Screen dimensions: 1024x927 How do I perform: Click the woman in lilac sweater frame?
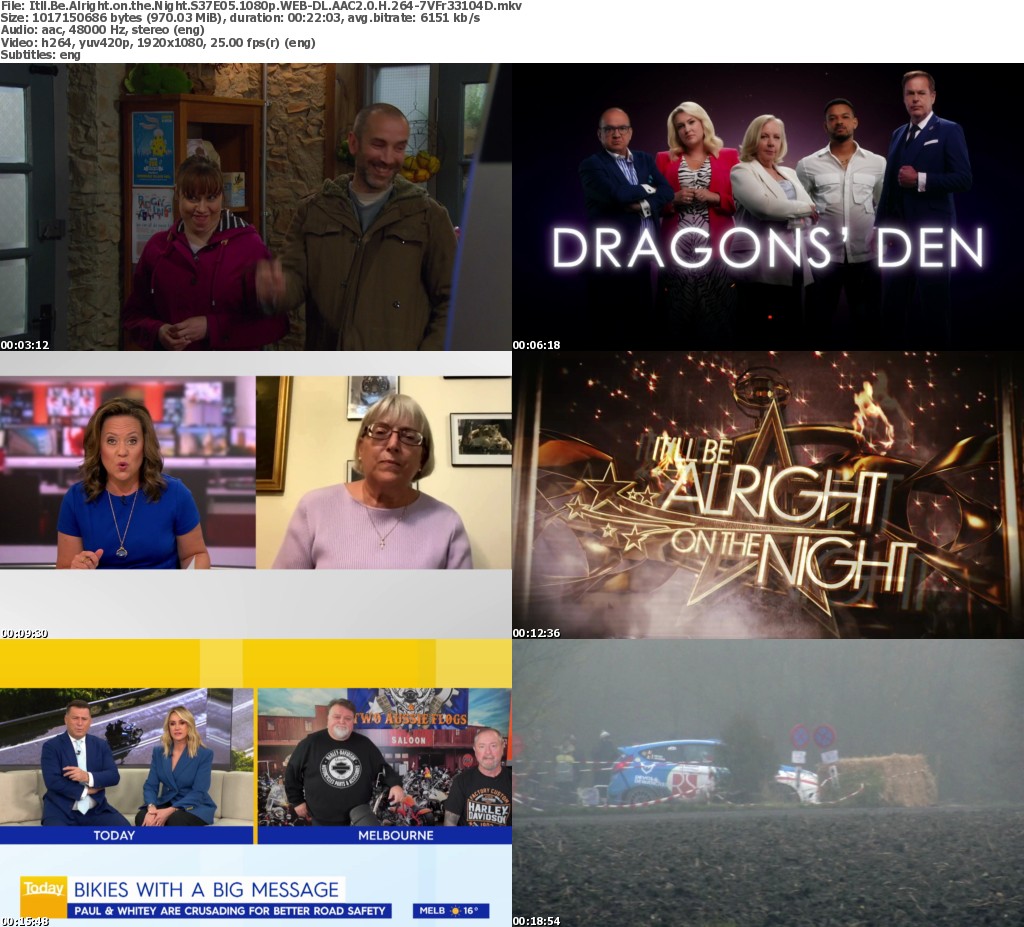(384, 472)
